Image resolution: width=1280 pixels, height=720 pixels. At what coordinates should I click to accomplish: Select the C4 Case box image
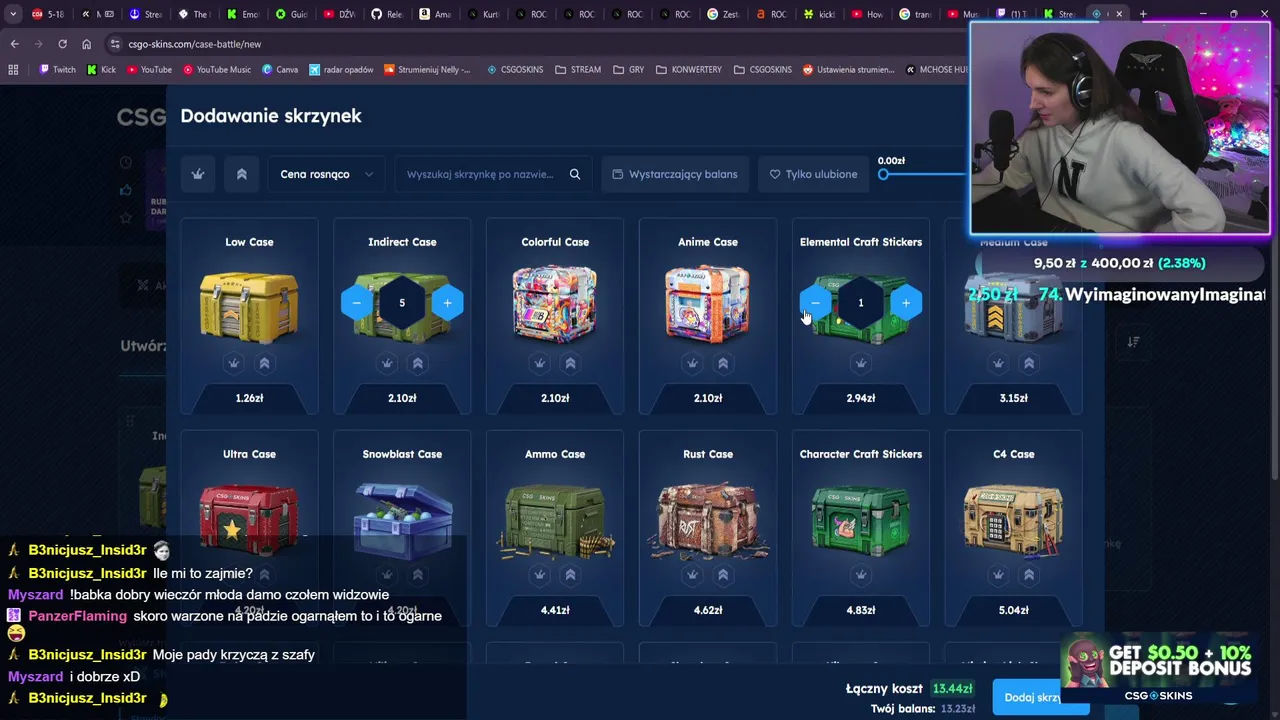pyautogui.click(x=1014, y=520)
